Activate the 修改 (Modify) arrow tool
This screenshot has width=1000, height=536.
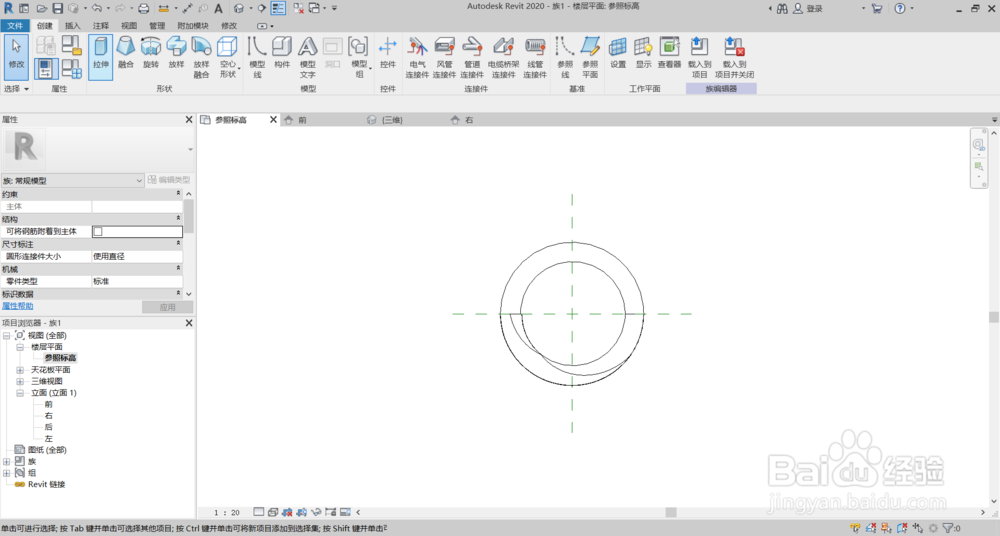click(x=16, y=57)
